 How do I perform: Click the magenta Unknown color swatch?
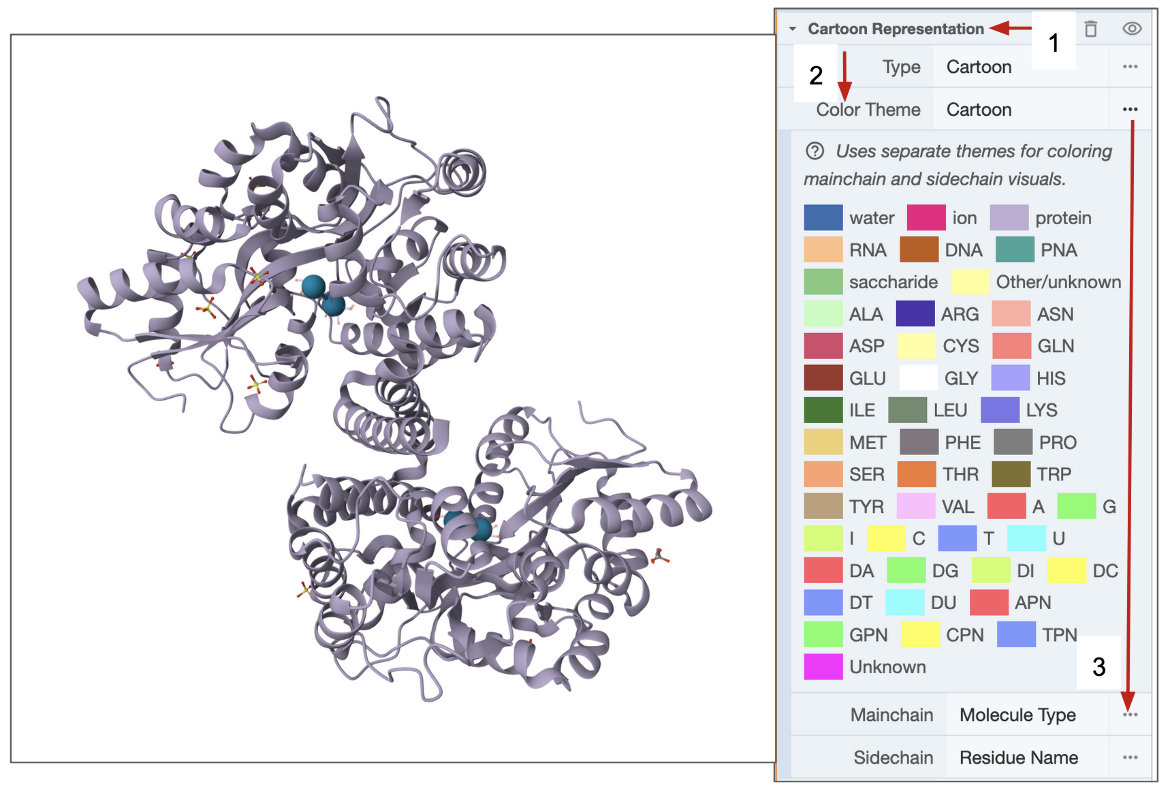(x=823, y=667)
